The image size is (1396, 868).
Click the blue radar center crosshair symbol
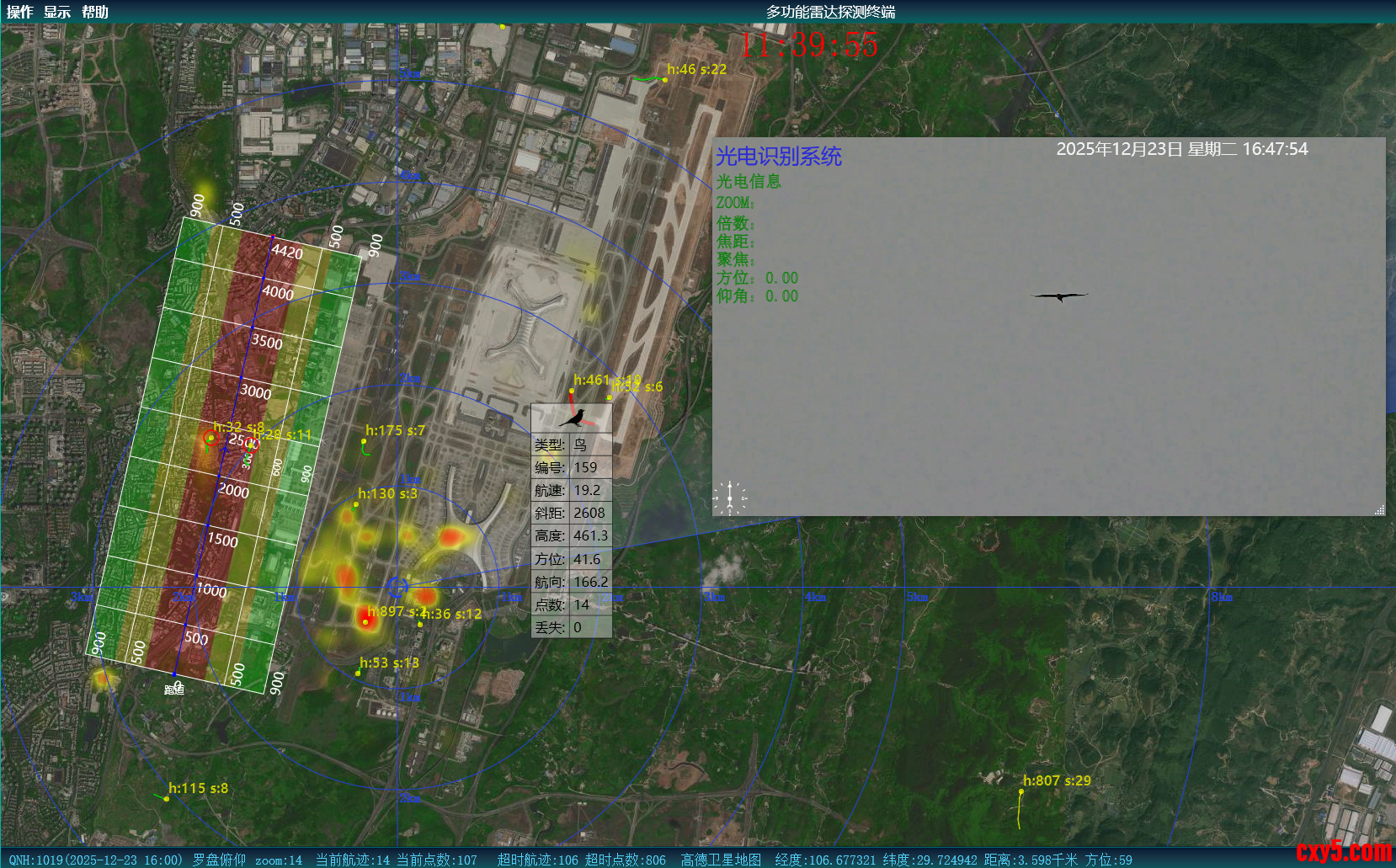click(397, 586)
